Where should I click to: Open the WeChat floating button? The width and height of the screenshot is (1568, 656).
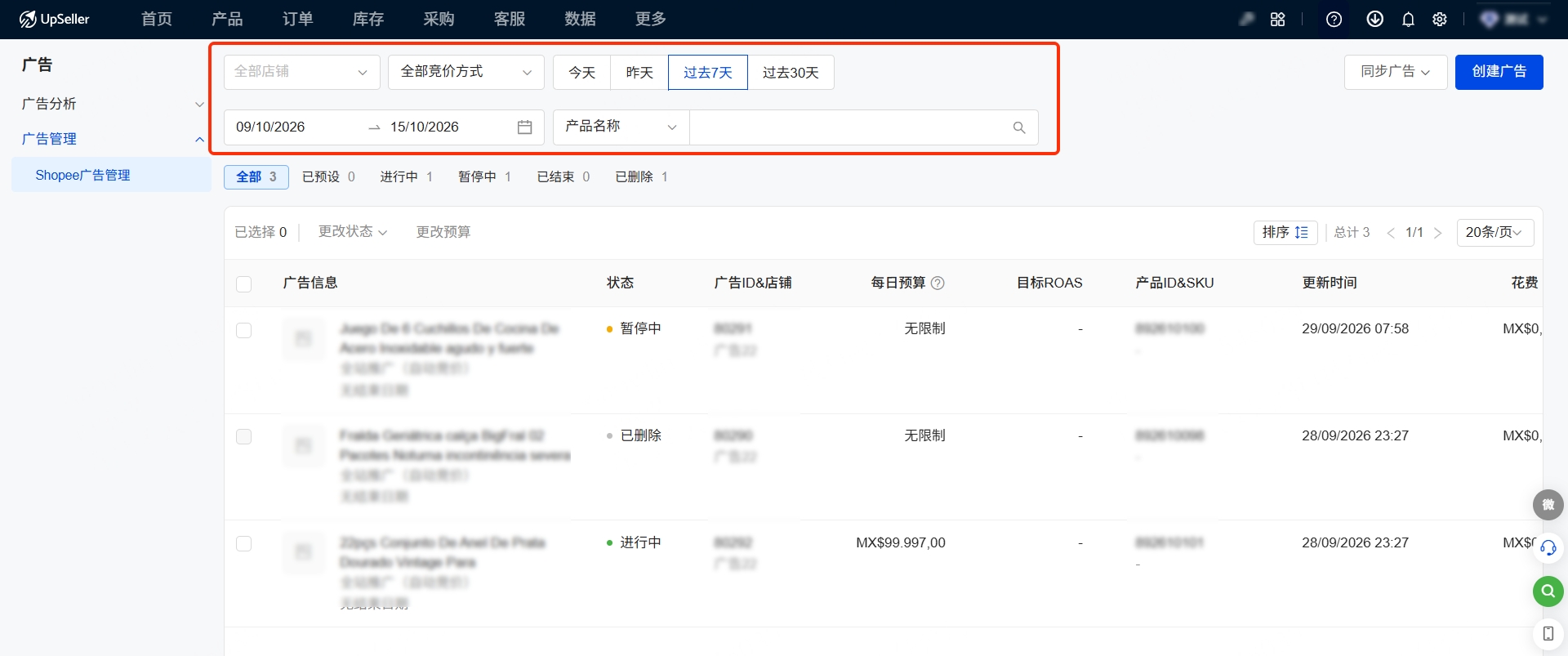(1548, 505)
